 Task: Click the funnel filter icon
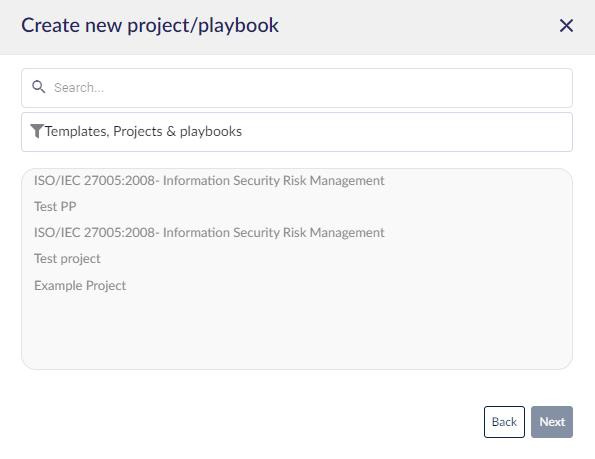pyautogui.click(x=37, y=131)
